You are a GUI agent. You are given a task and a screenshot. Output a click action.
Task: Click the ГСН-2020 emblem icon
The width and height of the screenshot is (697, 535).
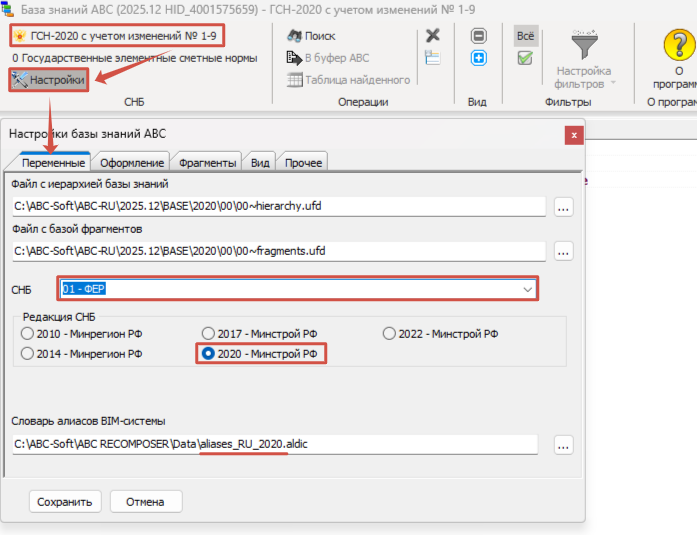point(20,36)
